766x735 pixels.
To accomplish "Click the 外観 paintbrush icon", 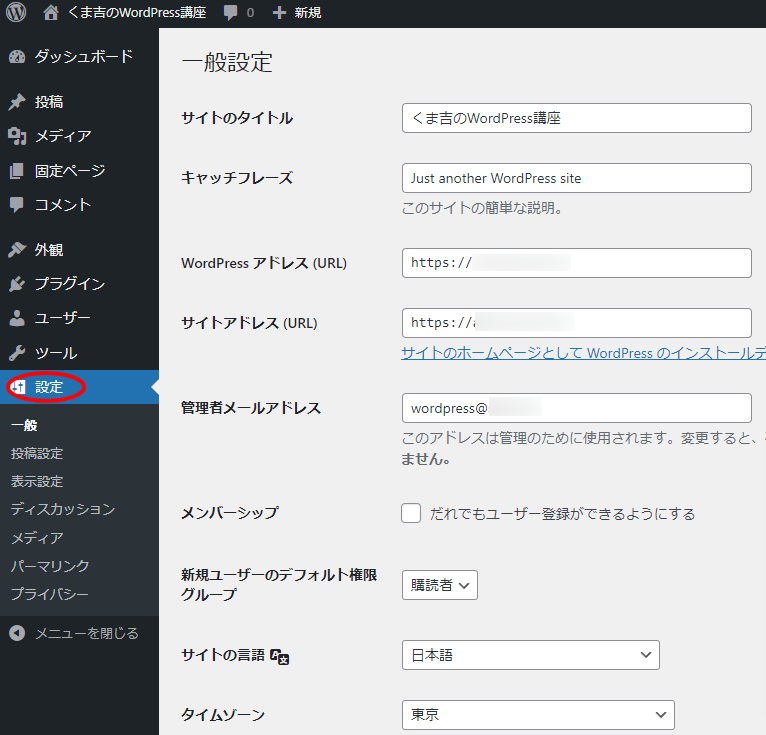I will point(17,250).
